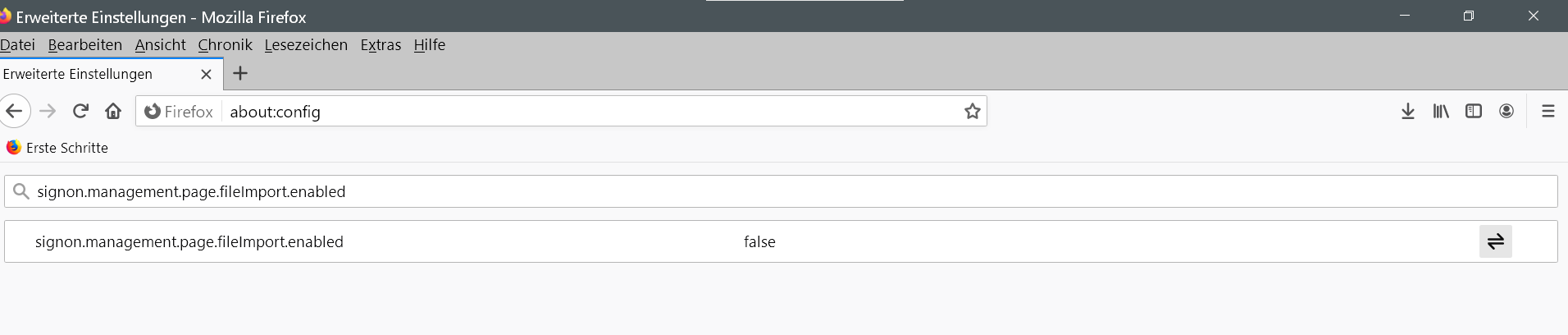Toggle the fileImport.enabled preference value
Screen dimensions: 1568x335
pyautogui.click(x=1495, y=241)
